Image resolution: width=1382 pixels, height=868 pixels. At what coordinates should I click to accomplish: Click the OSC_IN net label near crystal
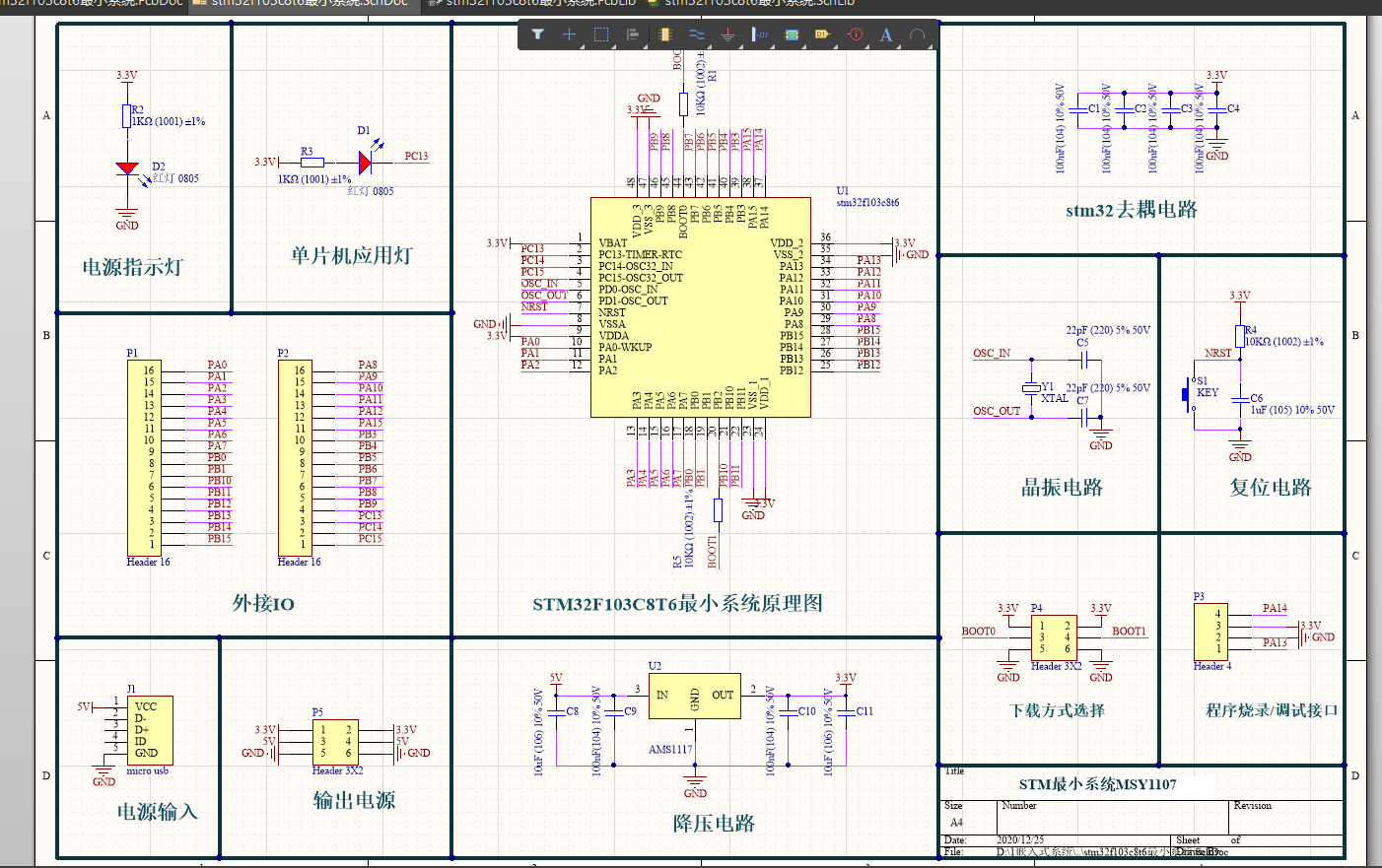[992, 353]
